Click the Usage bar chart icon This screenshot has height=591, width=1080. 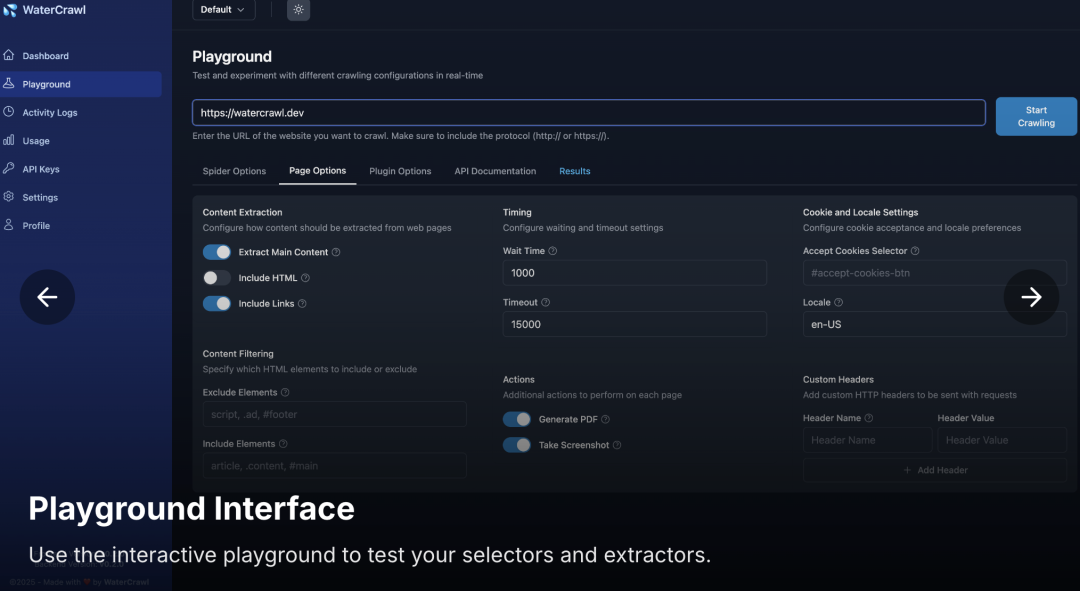pos(9,140)
